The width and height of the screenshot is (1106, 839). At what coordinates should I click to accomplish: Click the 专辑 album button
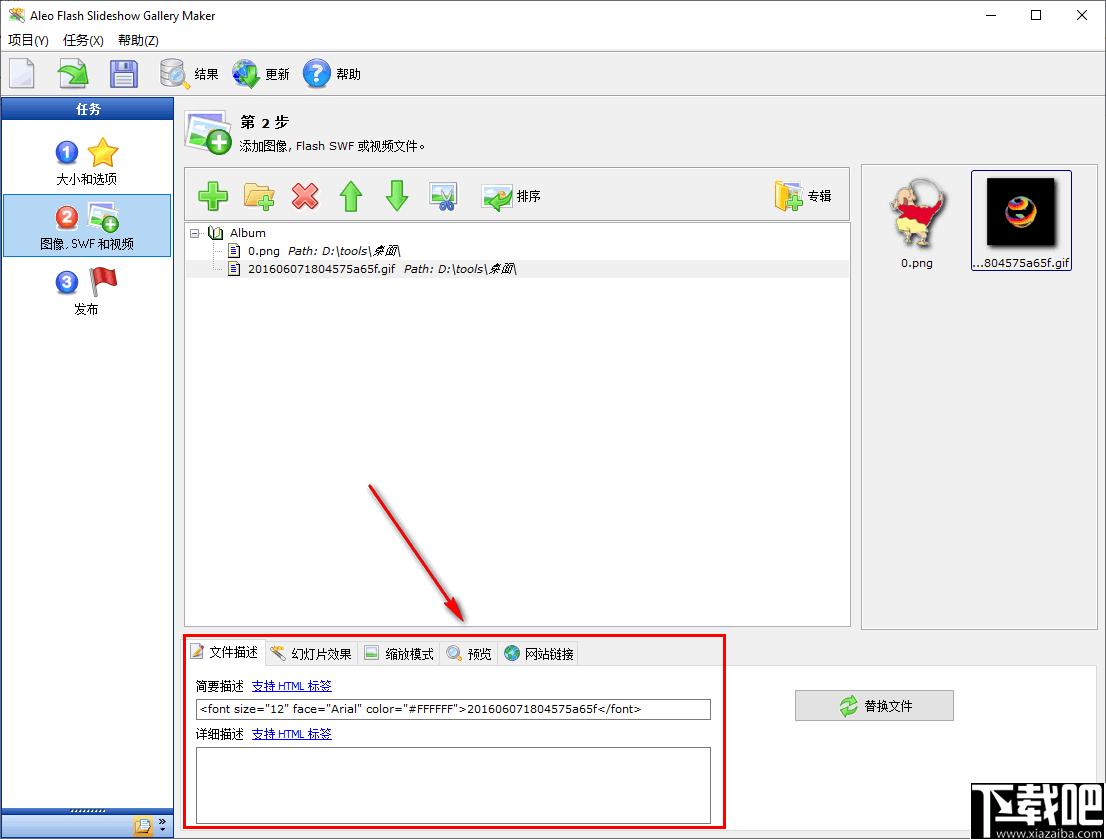803,196
